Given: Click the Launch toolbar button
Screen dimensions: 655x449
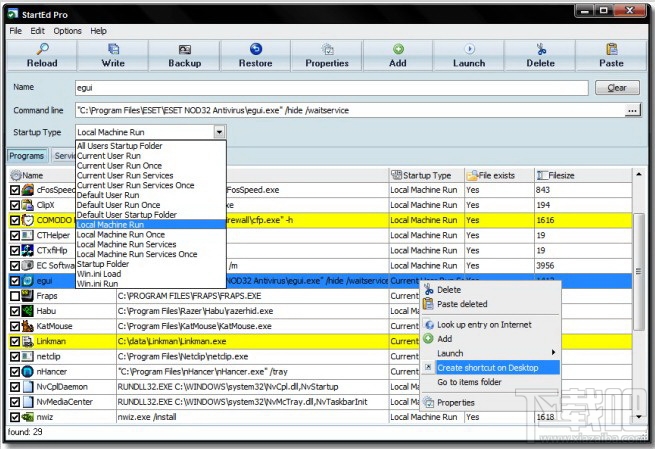Looking at the screenshot, I should pos(469,56).
